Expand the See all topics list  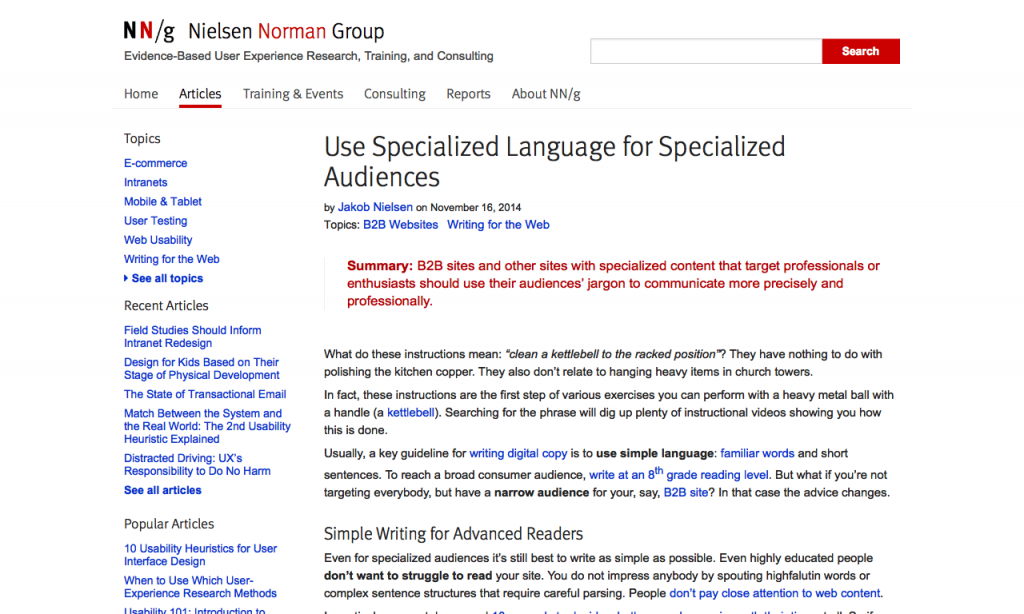163,278
